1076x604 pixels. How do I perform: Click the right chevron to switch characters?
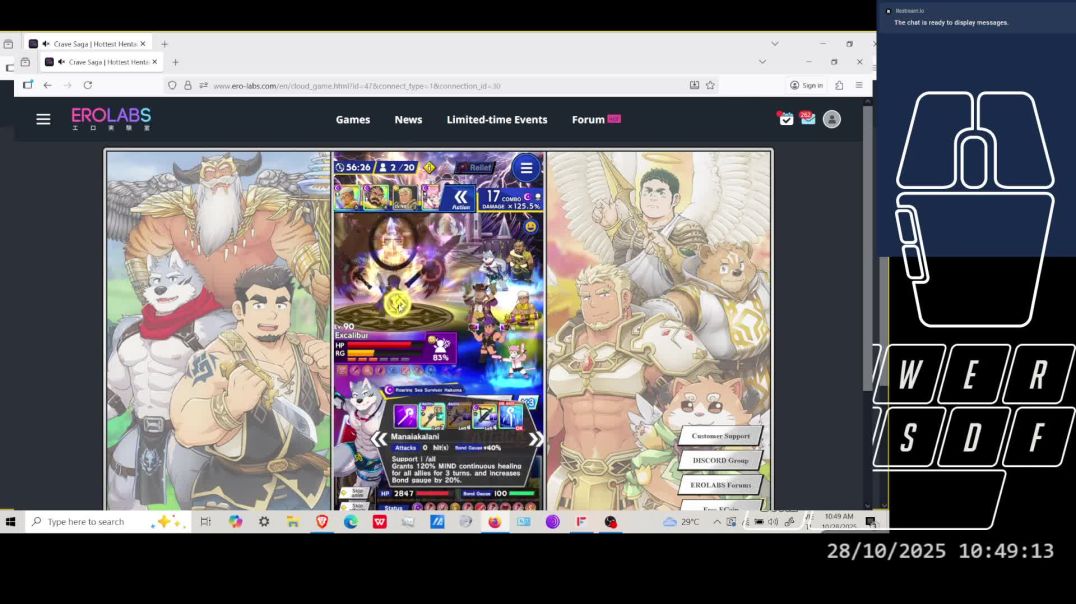(535, 438)
